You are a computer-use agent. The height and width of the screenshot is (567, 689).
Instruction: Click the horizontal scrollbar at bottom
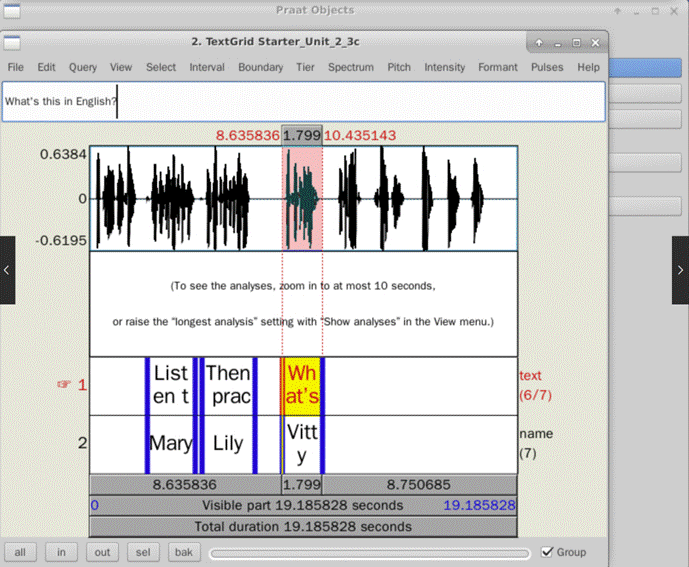pos(370,553)
